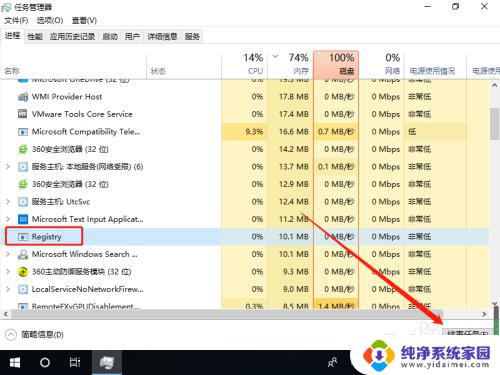The width and height of the screenshot is (500, 375).
Task: Select the Registry process row name
Action: (46, 237)
